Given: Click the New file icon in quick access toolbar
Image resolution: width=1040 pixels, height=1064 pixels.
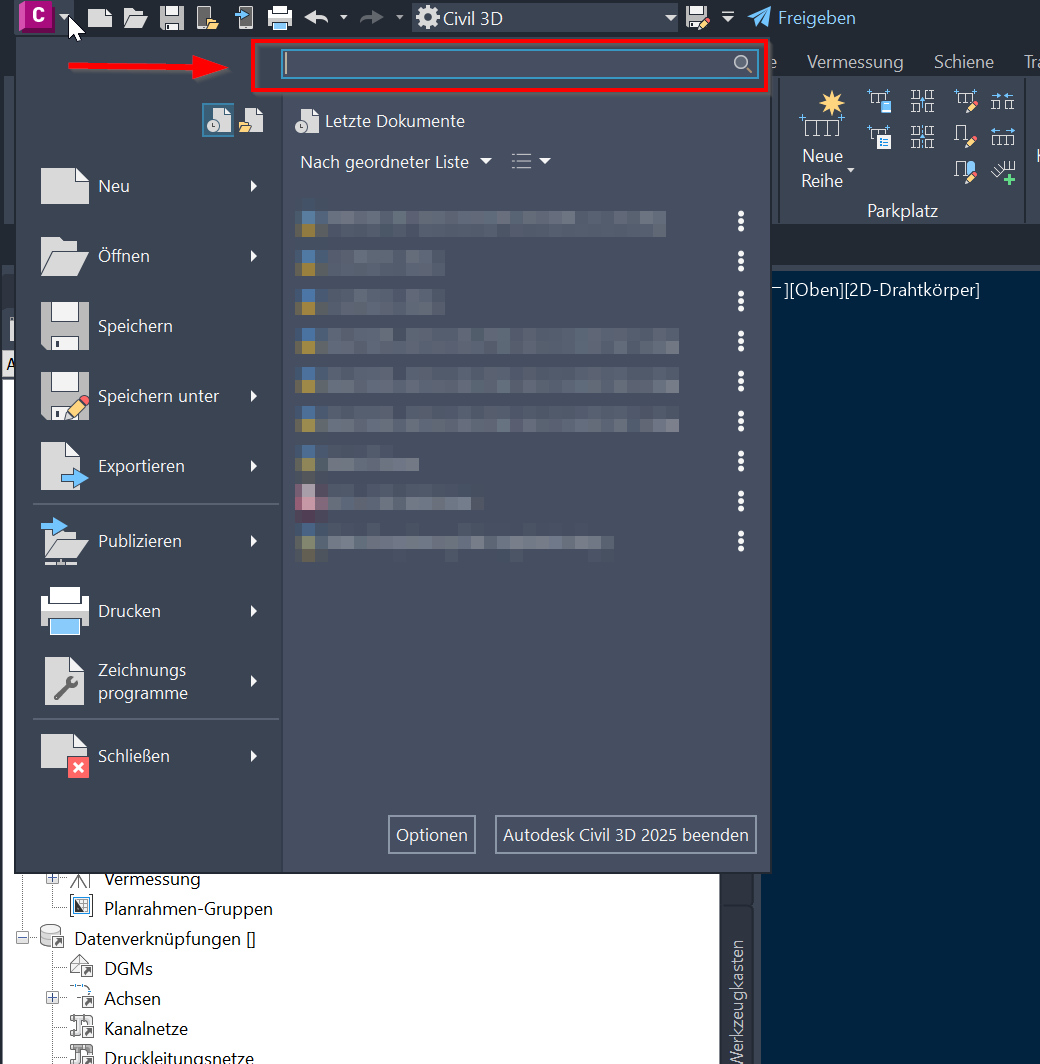Looking at the screenshot, I should click(x=100, y=18).
